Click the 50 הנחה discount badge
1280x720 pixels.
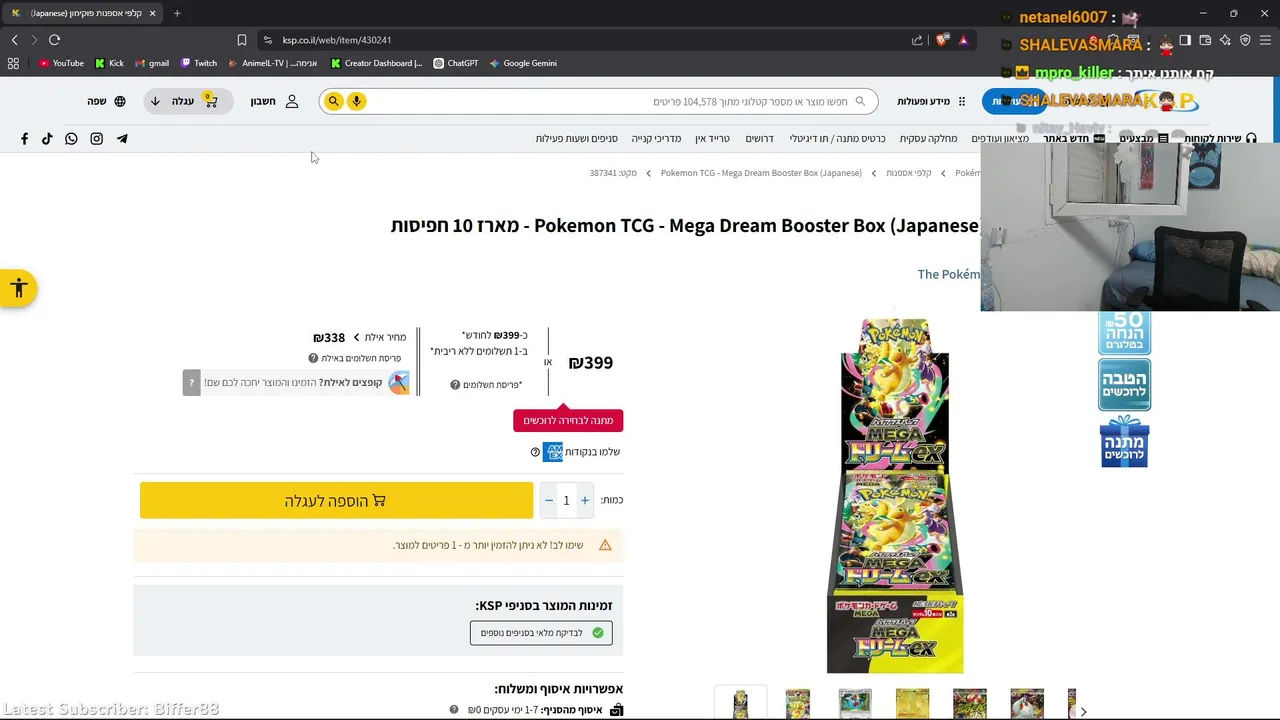1125,333
